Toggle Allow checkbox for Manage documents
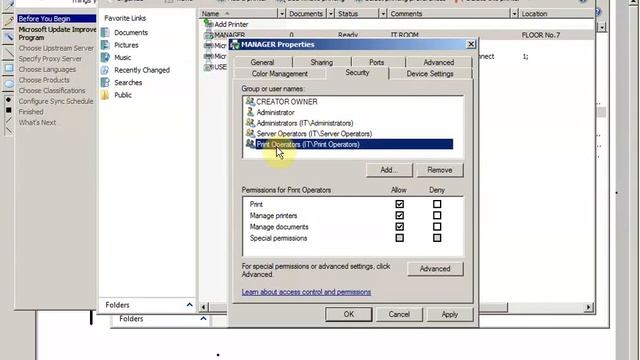The width and height of the screenshot is (640, 360). pyautogui.click(x=400, y=227)
